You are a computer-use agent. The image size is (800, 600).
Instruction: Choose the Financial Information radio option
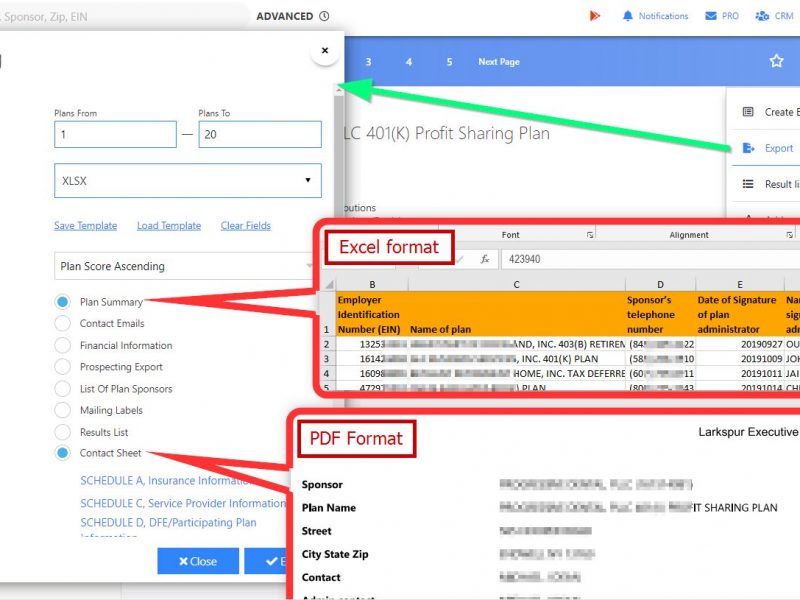pos(63,346)
